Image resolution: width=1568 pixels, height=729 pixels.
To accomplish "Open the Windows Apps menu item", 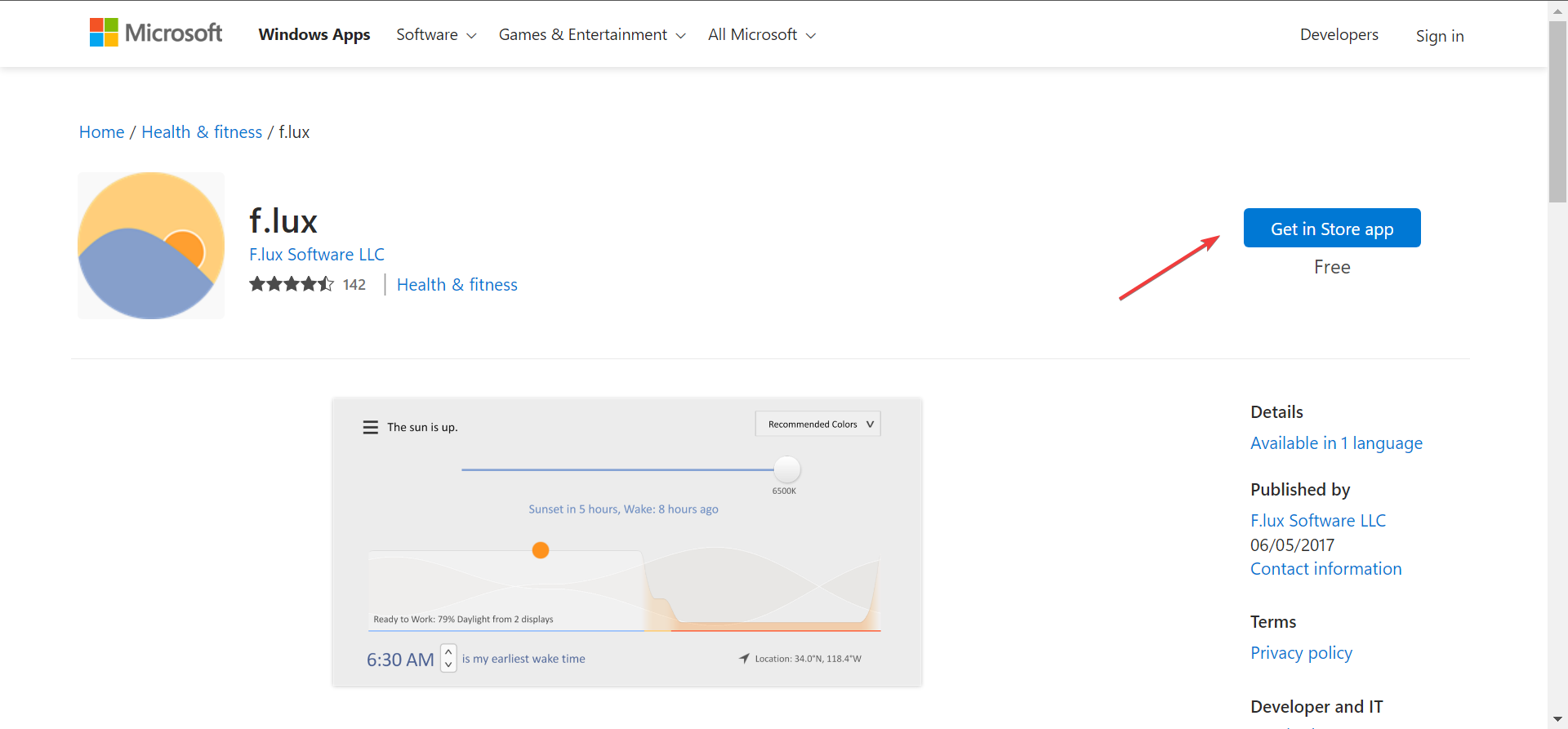I will 314,34.
